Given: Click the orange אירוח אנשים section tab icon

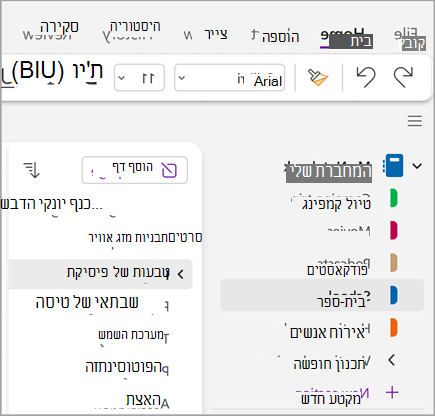Looking at the screenshot, I should [394, 328].
